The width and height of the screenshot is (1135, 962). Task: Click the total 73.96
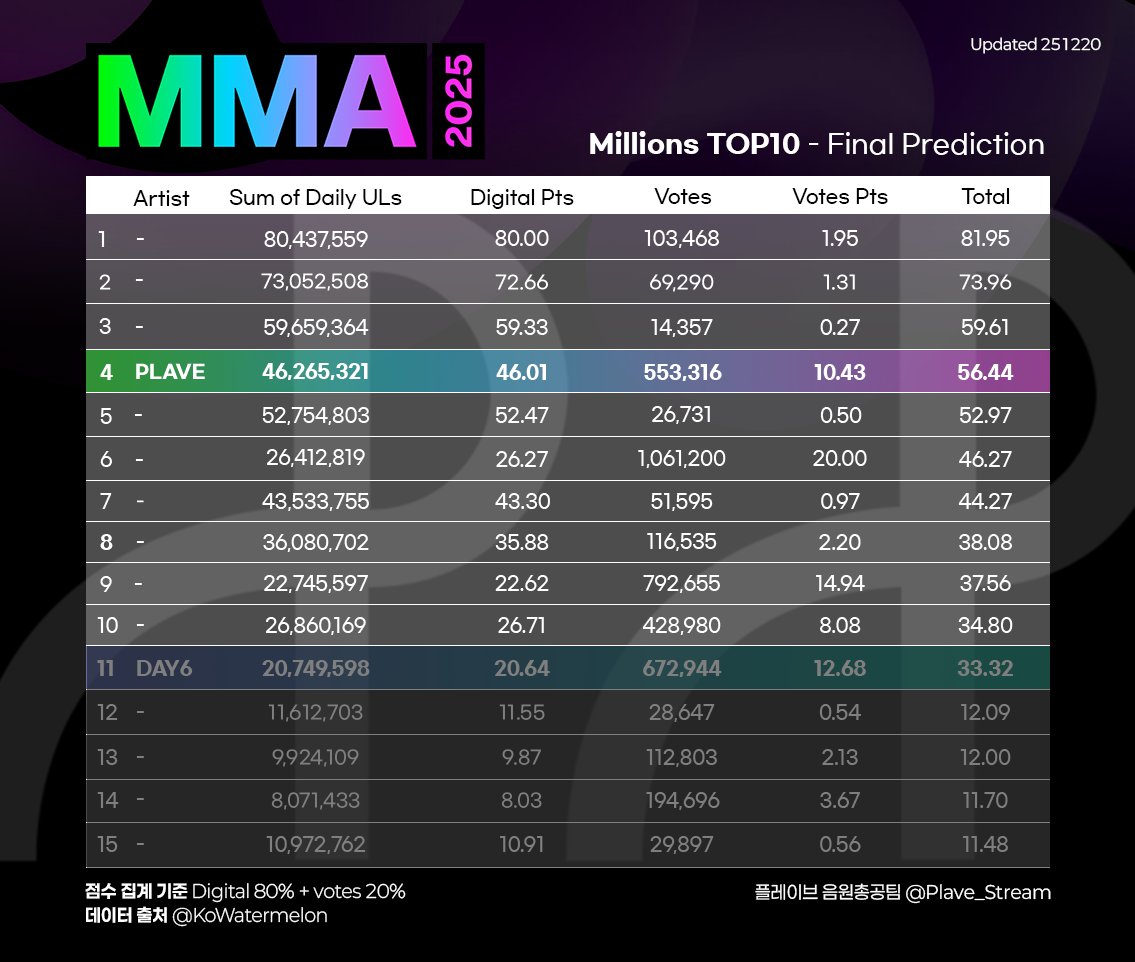[985, 282]
